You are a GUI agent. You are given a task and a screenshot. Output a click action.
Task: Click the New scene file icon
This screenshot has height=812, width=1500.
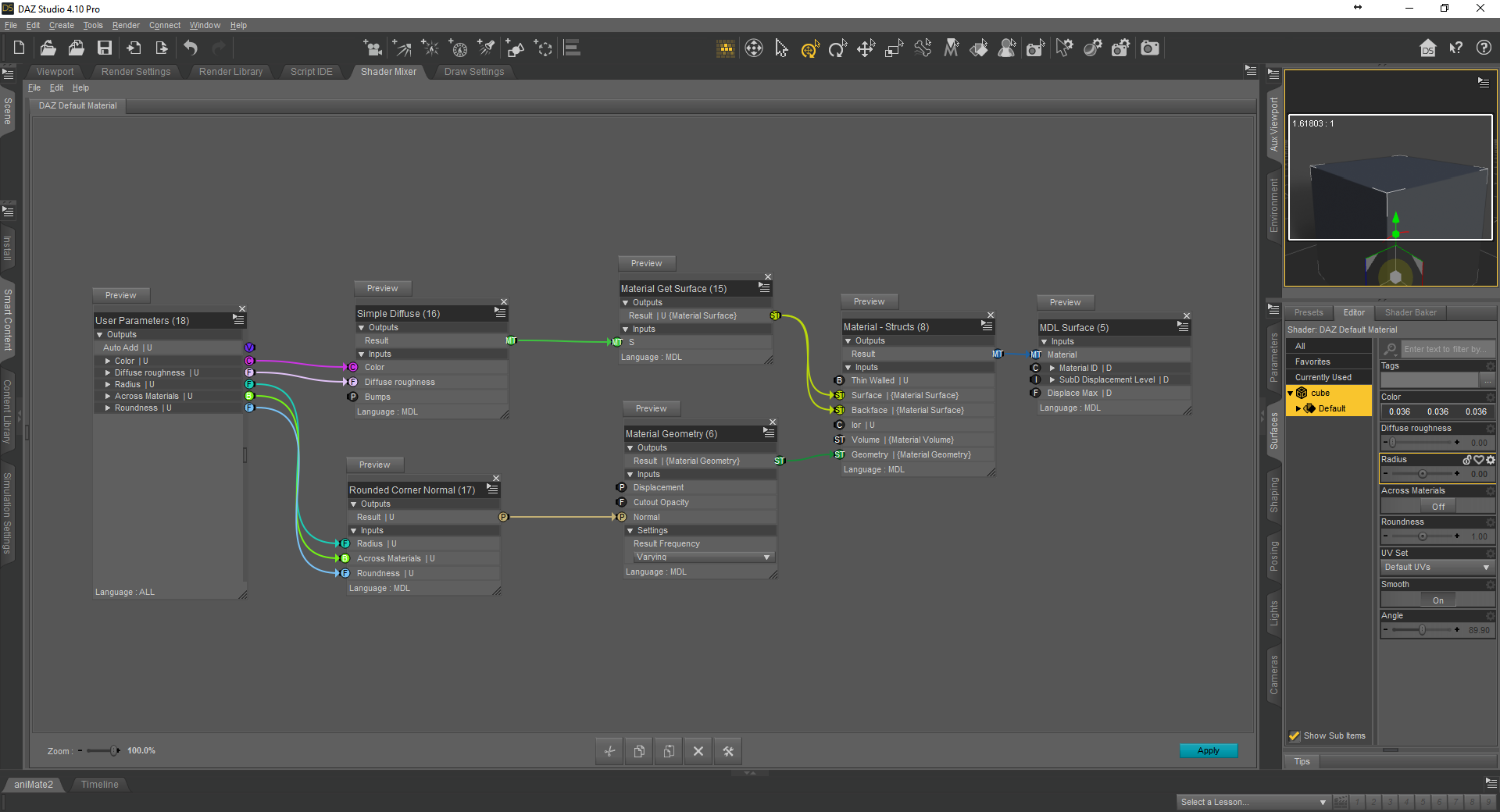(x=19, y=48)
